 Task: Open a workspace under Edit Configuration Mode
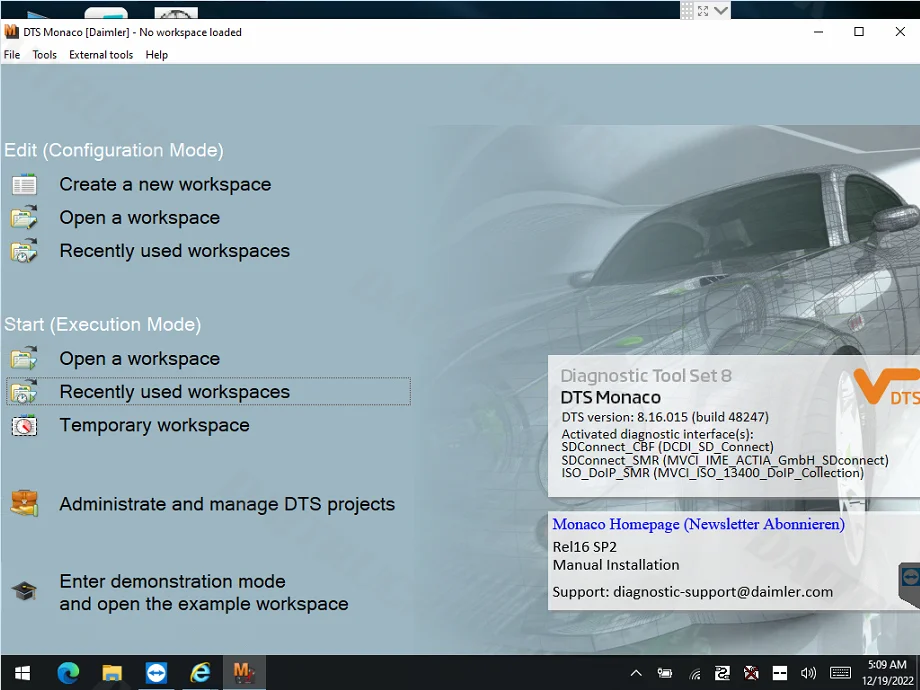[x=140, y=218]
